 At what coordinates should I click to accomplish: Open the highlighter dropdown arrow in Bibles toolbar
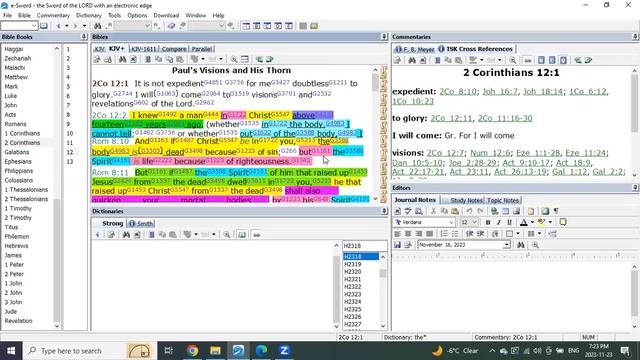pos(203,60)
